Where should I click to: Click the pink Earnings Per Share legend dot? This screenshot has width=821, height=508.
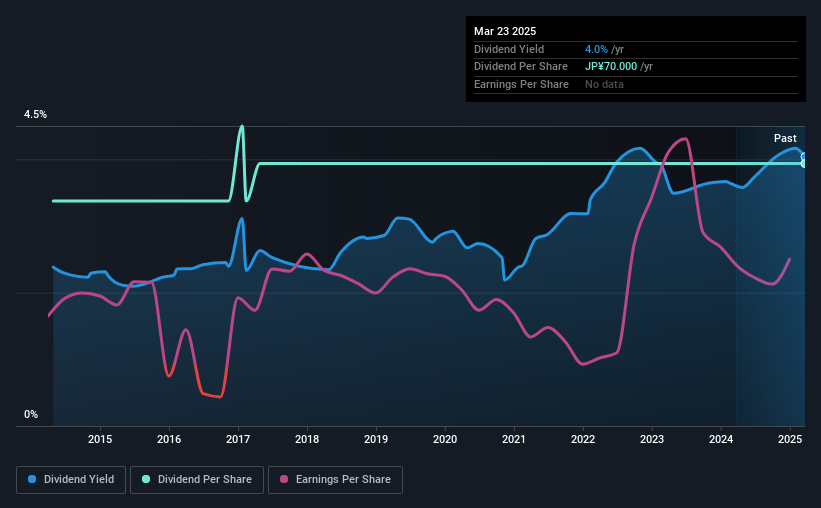coord(284,479)
